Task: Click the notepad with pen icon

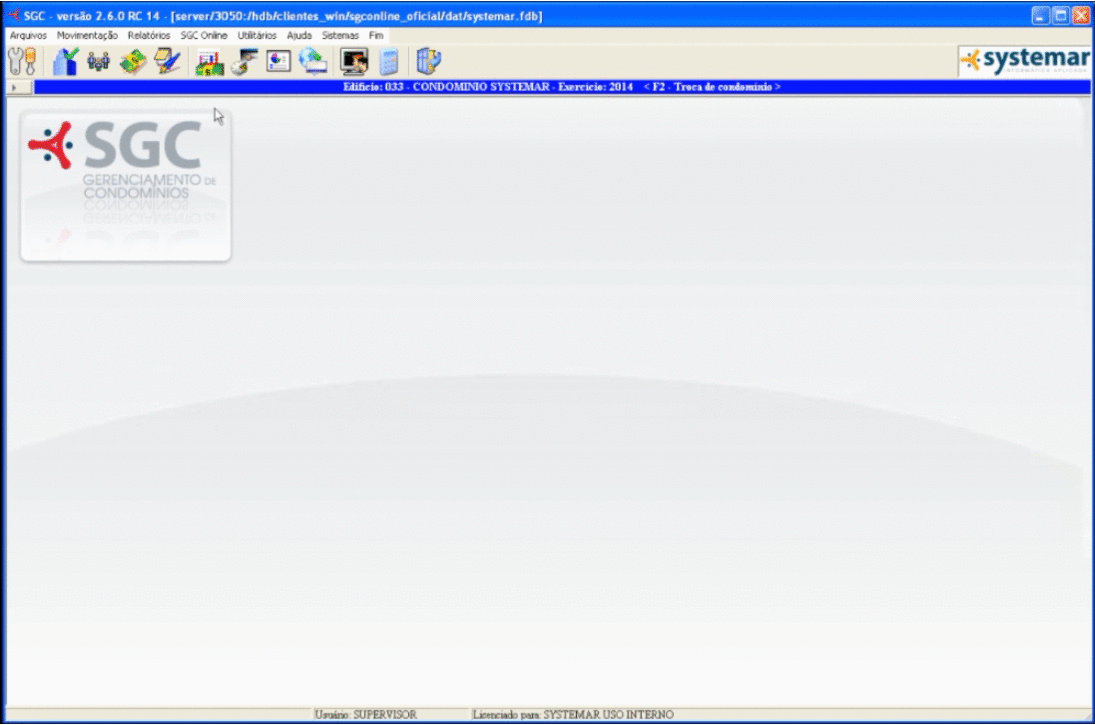Action: click(x=166, y=62)
